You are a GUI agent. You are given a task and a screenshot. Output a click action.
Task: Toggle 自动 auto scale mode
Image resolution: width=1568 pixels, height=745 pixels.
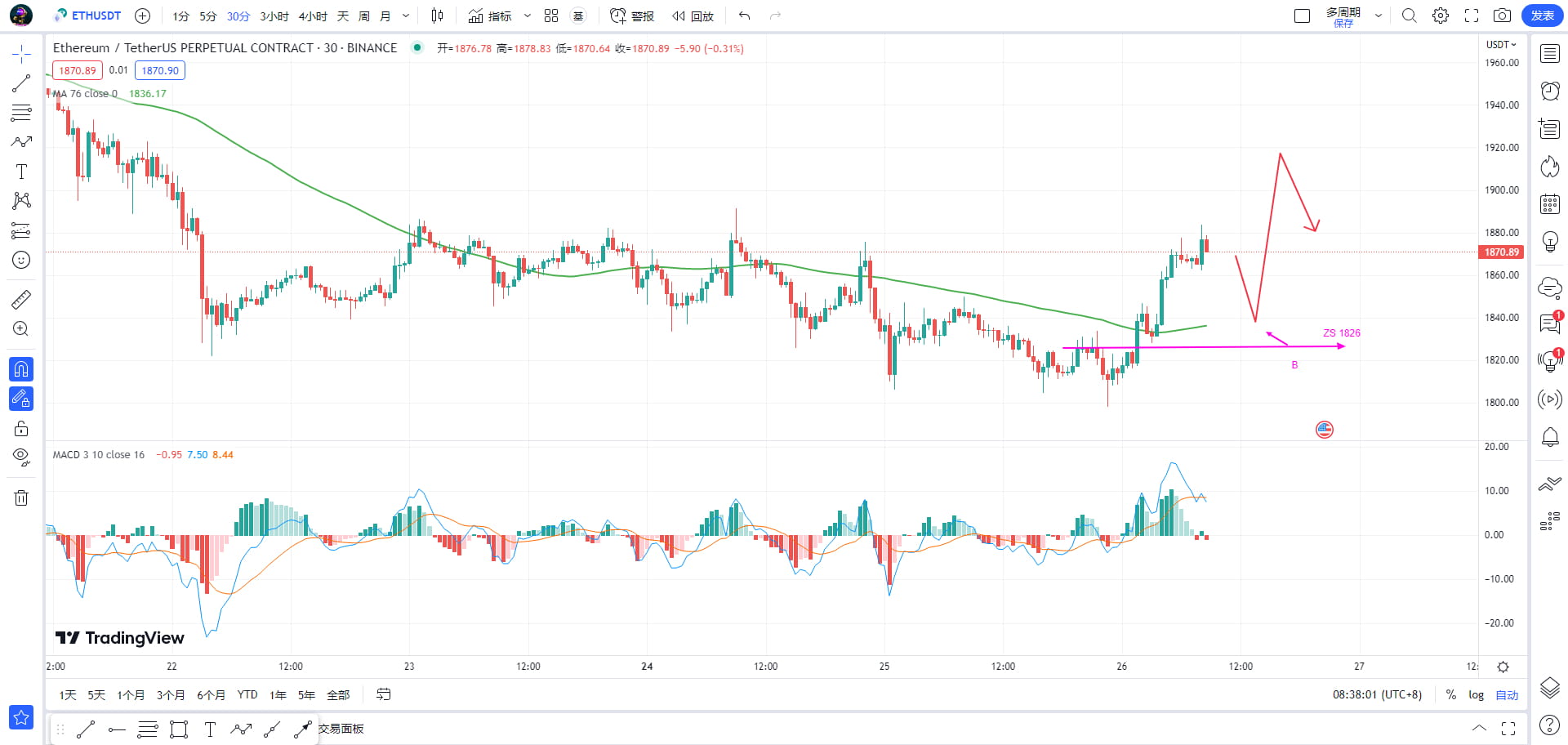point(1507,695)
